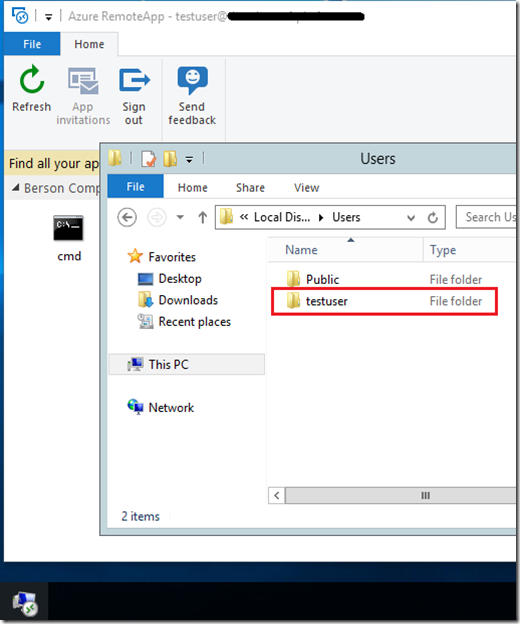Open the File menu in Users window

[135, 187]
